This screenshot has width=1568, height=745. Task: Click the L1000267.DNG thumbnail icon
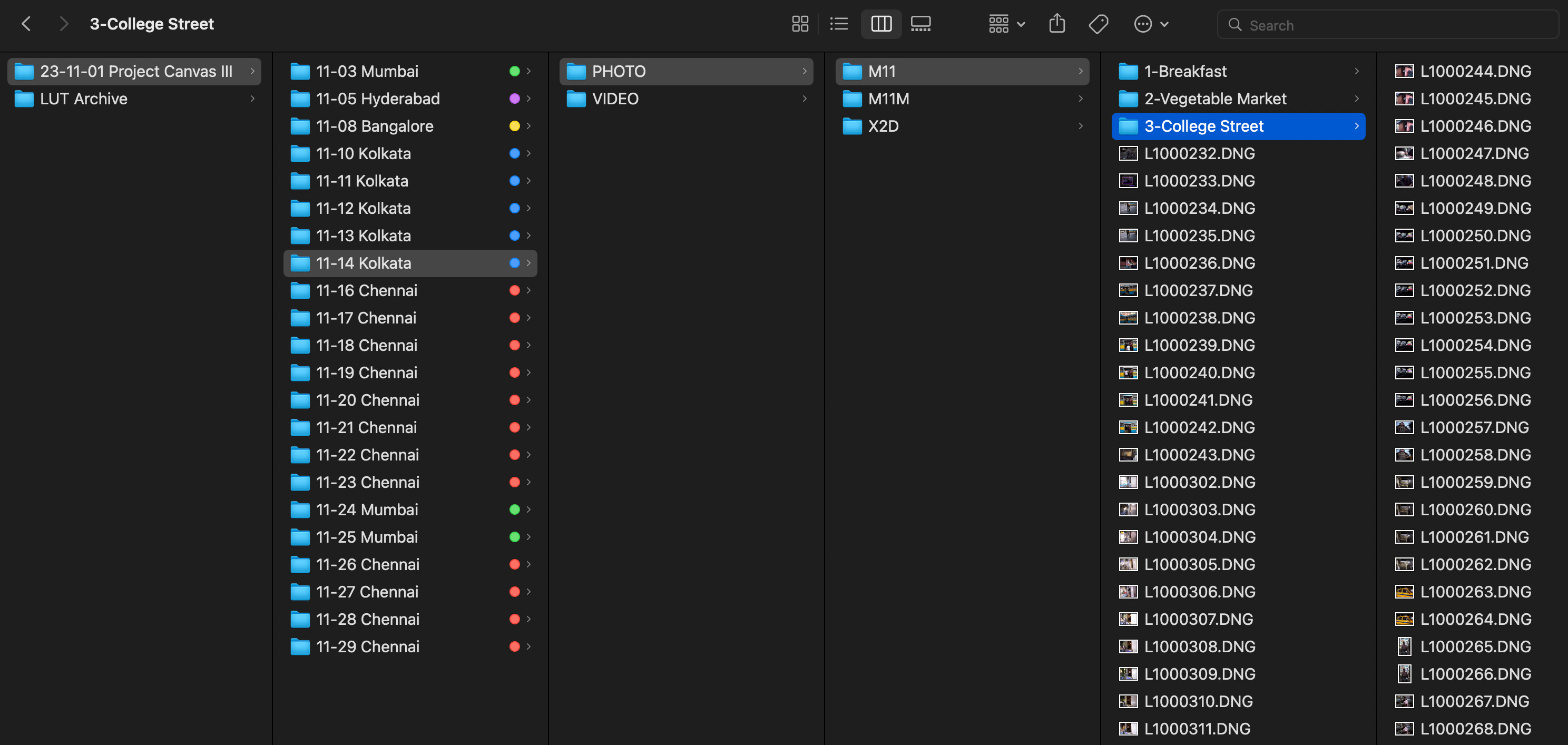[x=1404, y=701]
